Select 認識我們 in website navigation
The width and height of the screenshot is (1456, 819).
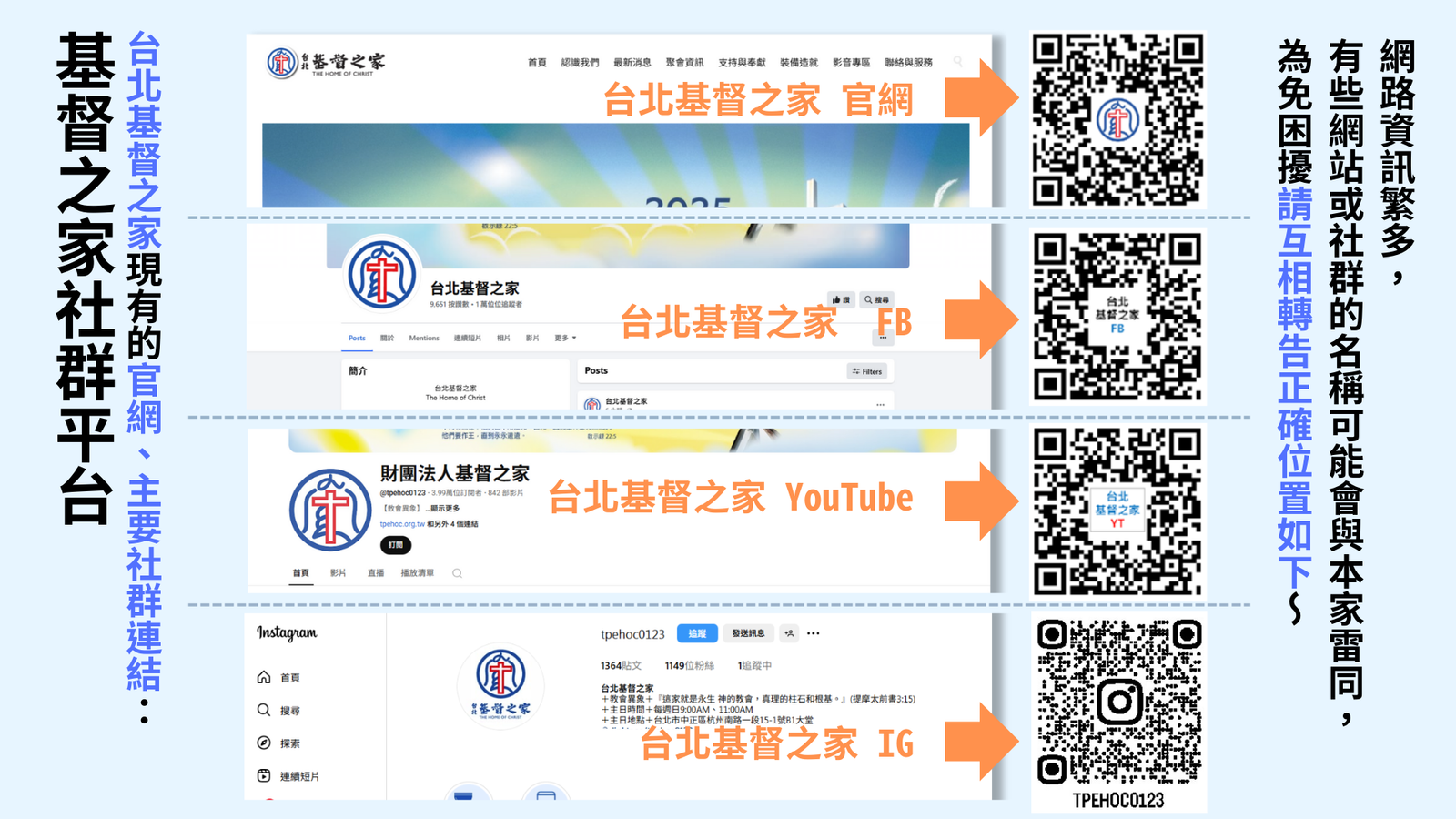click(x=580, y=63)
